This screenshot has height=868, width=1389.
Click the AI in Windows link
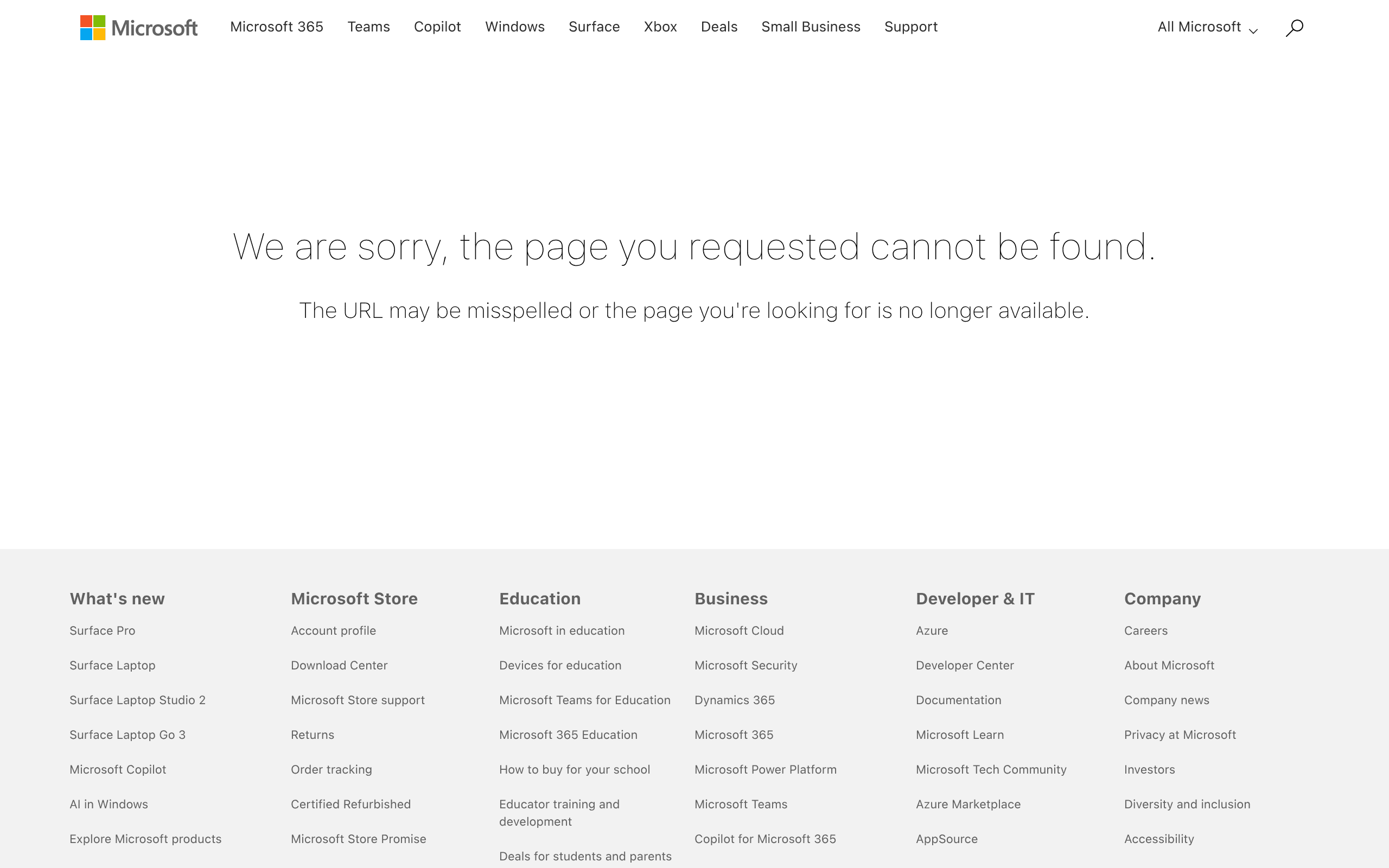(x=109, y=805)
